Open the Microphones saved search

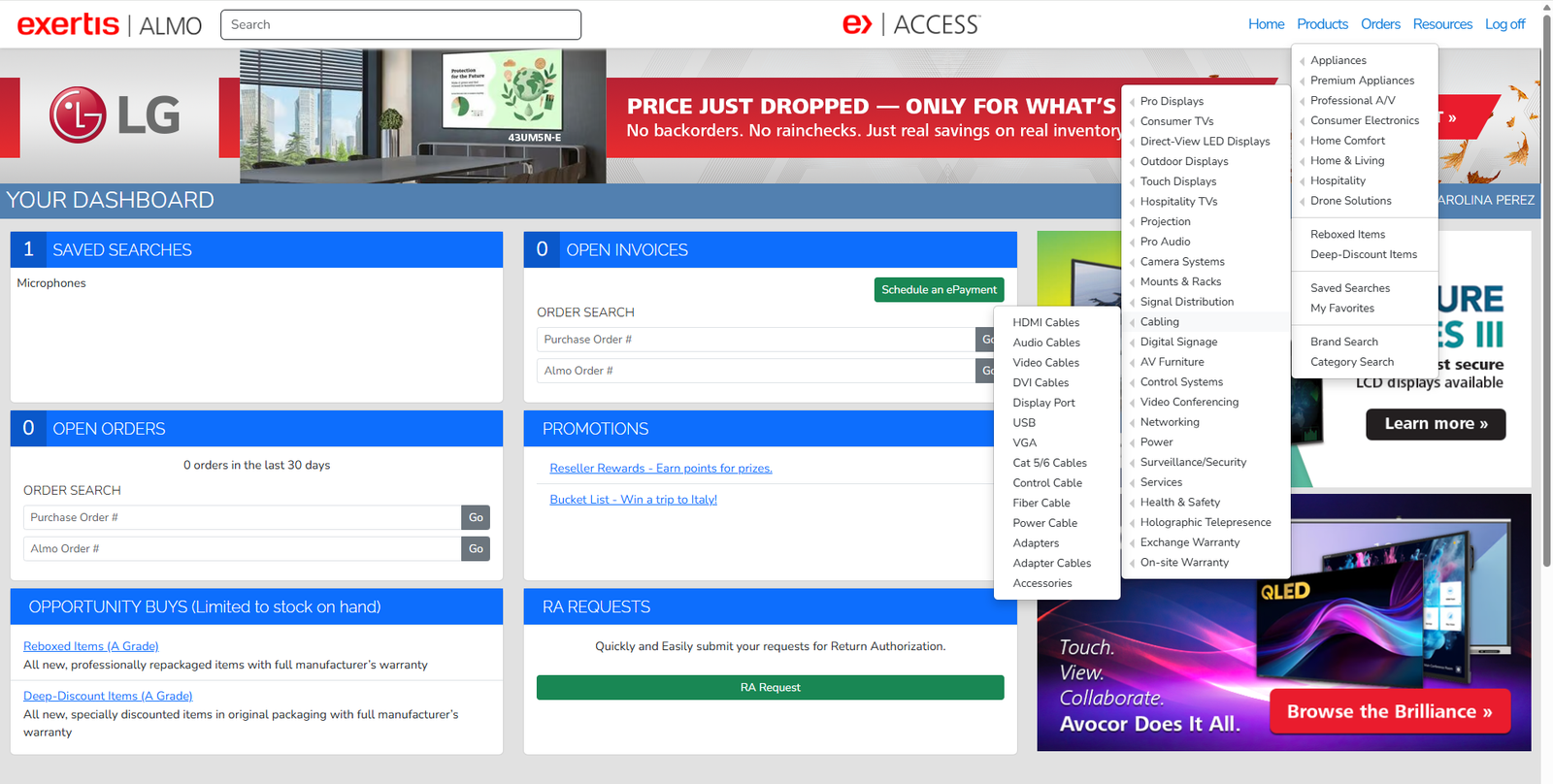(51, 283)
